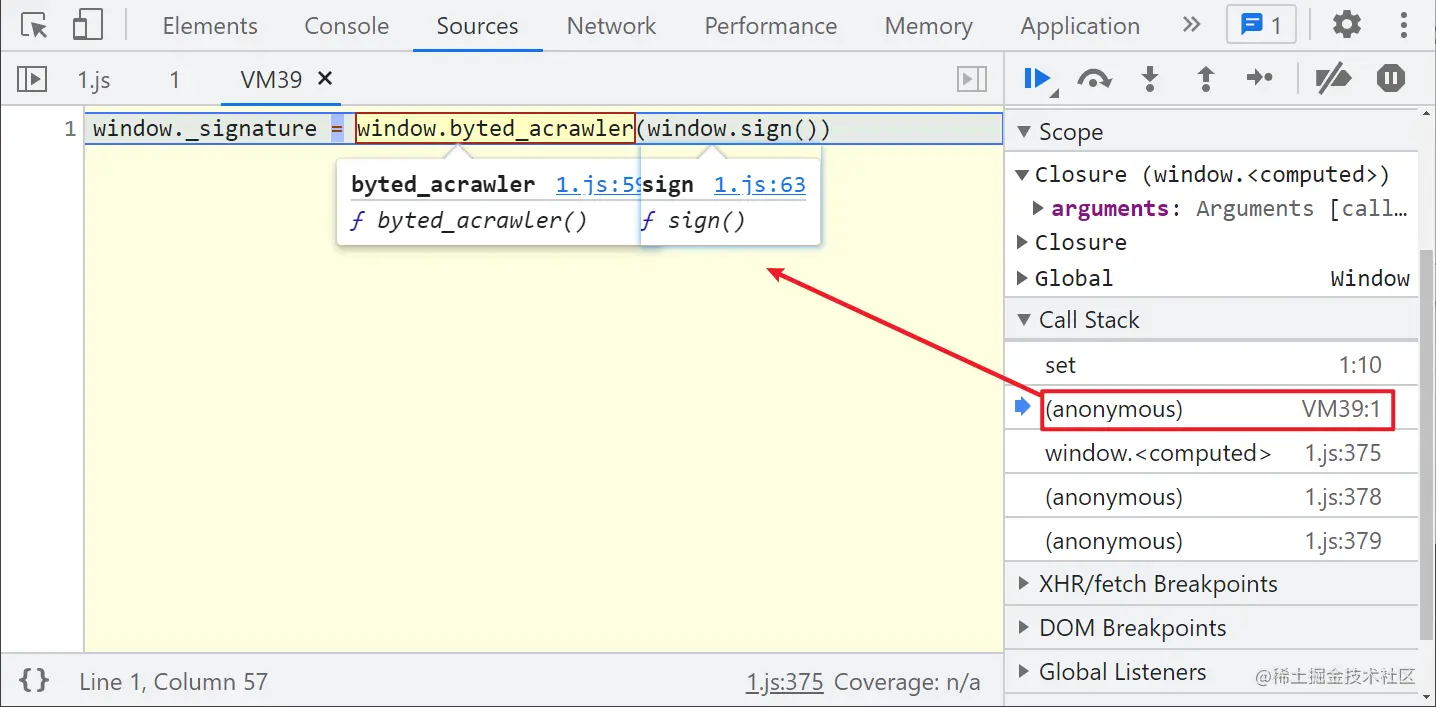Screen dimensions: 1436x707
Task: Select the (anonymous) 1.js:379 frame
Action: click(1211, 541)
